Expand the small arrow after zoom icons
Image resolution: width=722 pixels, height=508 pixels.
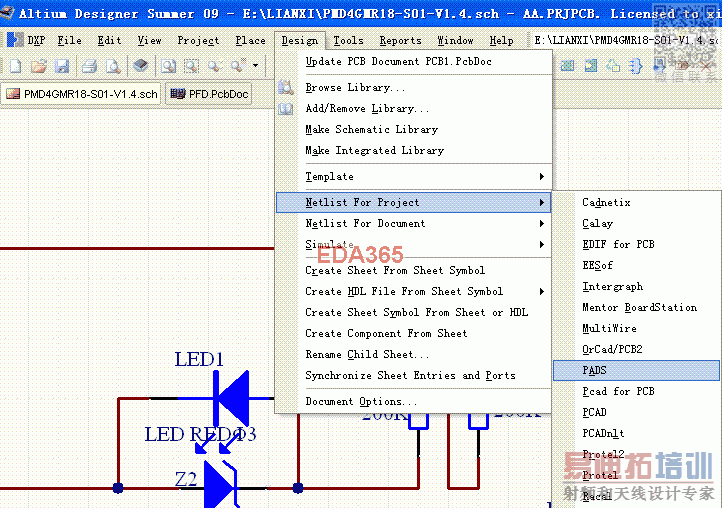coord(256,65)
